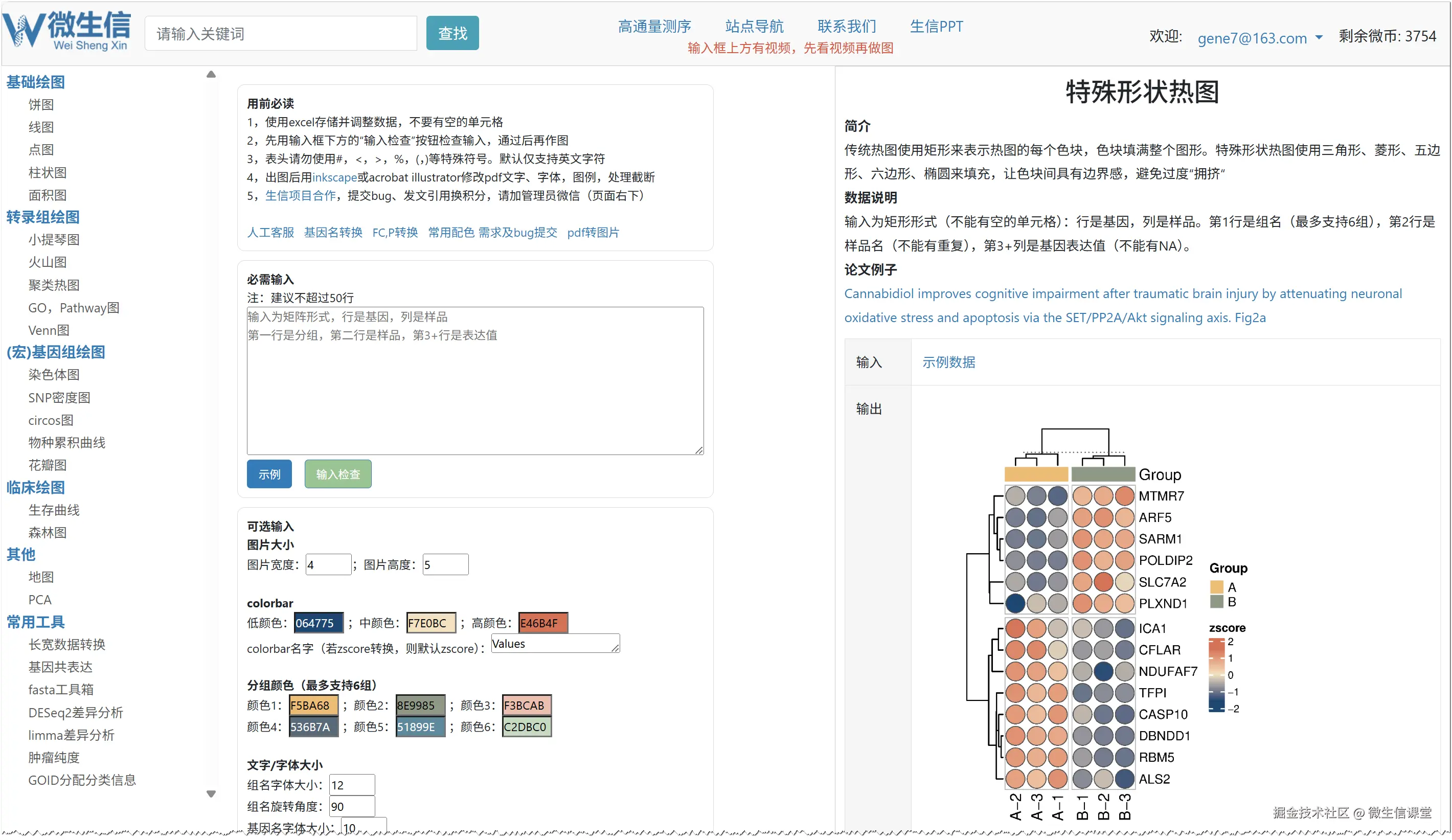Open the 聚类热图 sidebar item
Image resolution: width=1452 pixels, height=840 pixels.
(54, 285)
